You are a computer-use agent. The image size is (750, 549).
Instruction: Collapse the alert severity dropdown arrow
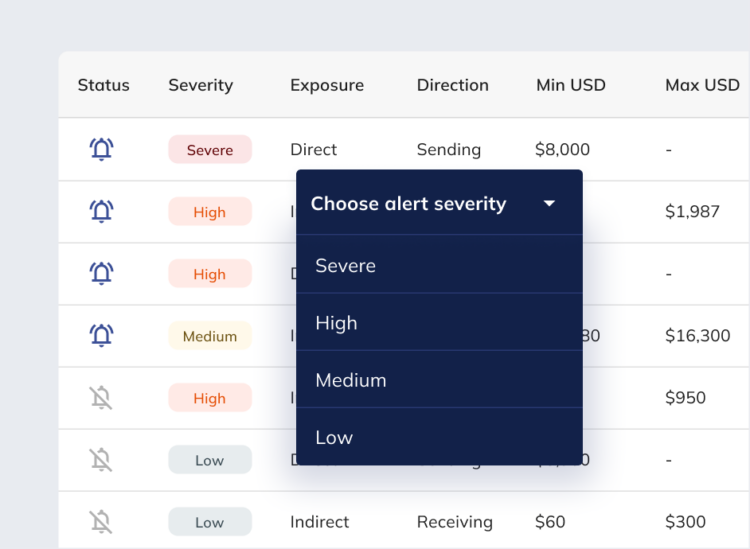point(549,204)
